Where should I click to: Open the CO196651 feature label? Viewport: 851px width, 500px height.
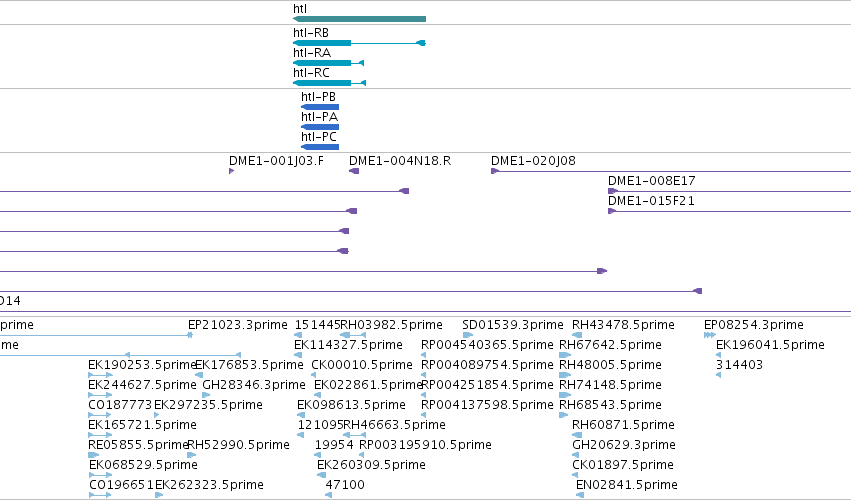tap(122, 486)
